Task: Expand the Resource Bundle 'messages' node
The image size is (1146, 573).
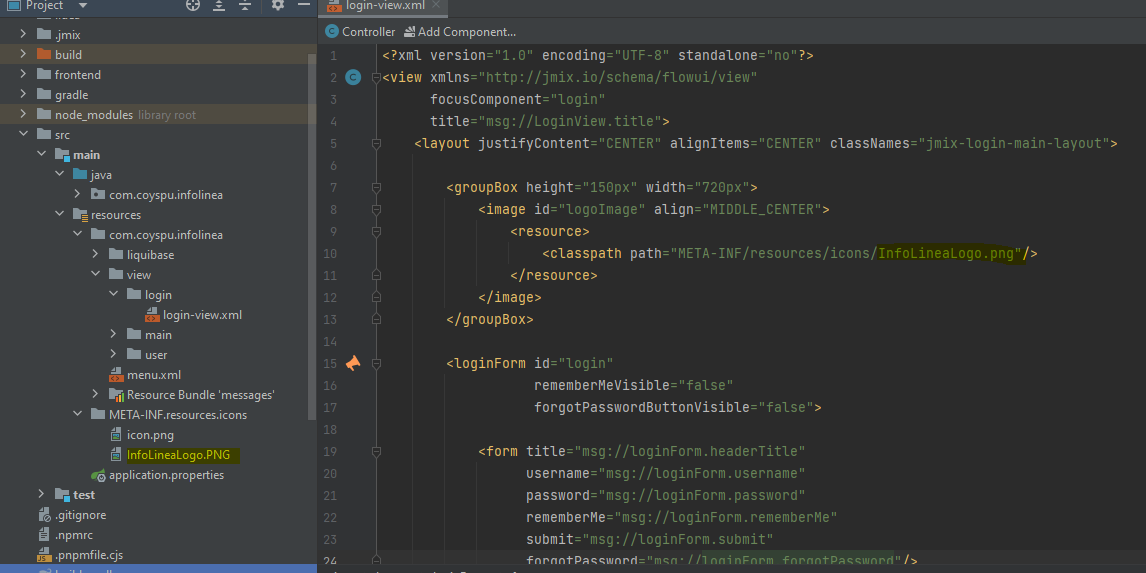Action: (95, 395)
